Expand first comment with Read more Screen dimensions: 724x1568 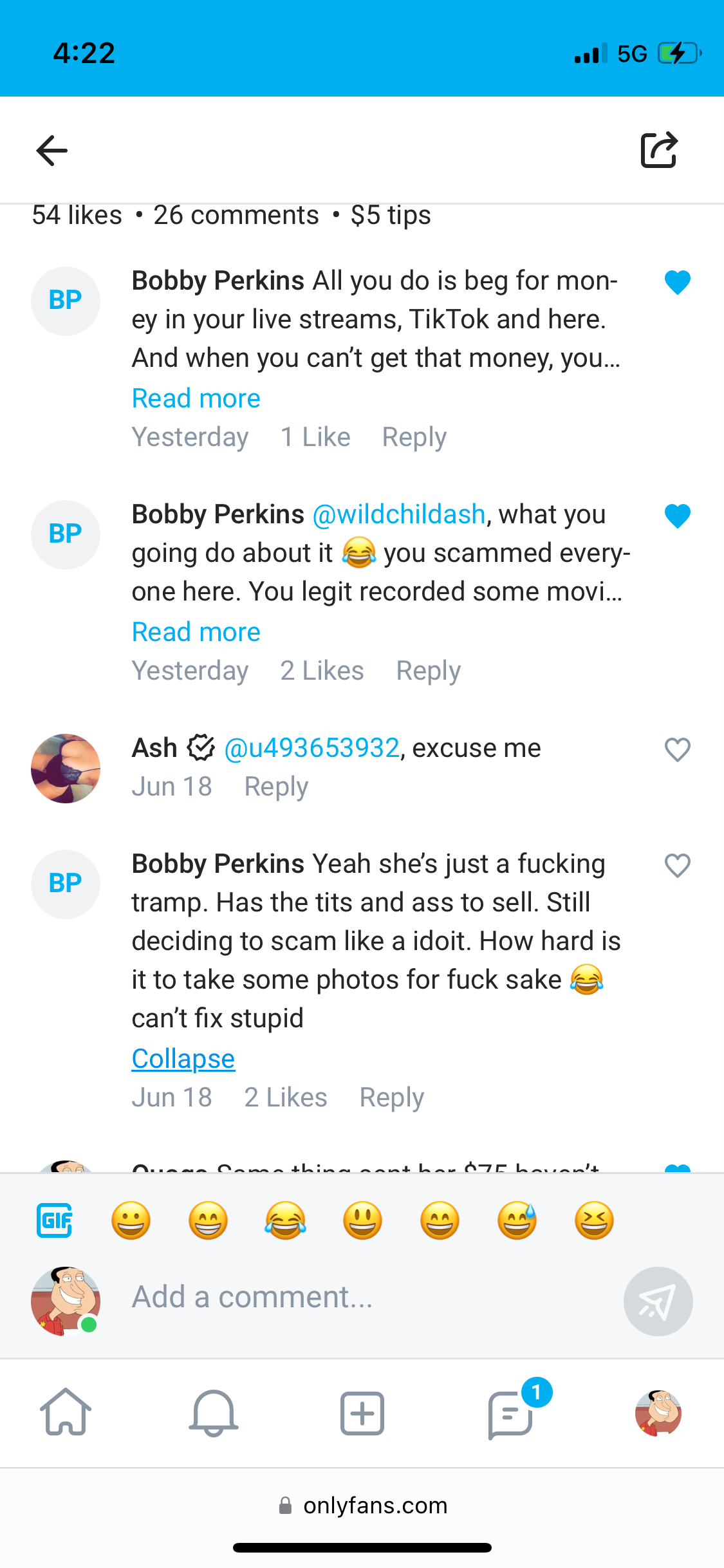coord(196,398)
